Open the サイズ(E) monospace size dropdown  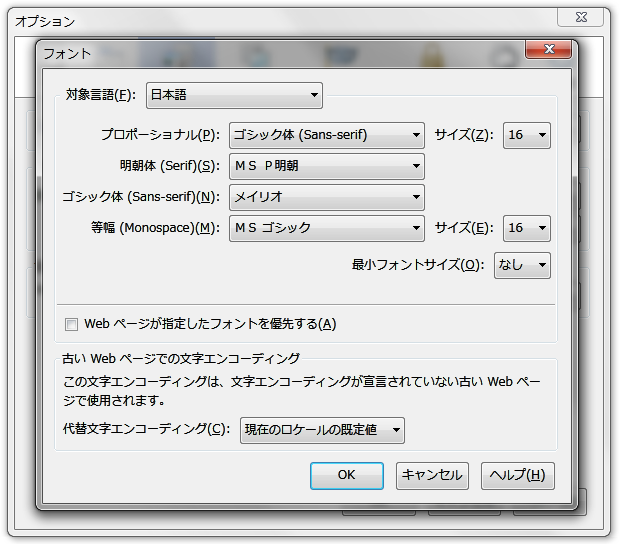527,228
